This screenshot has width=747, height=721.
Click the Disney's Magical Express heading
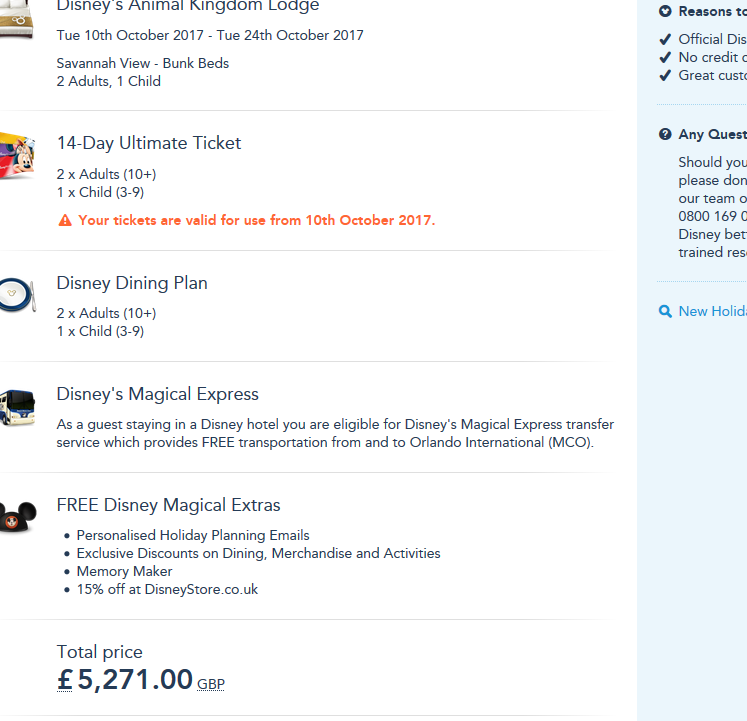coord(158,394)
